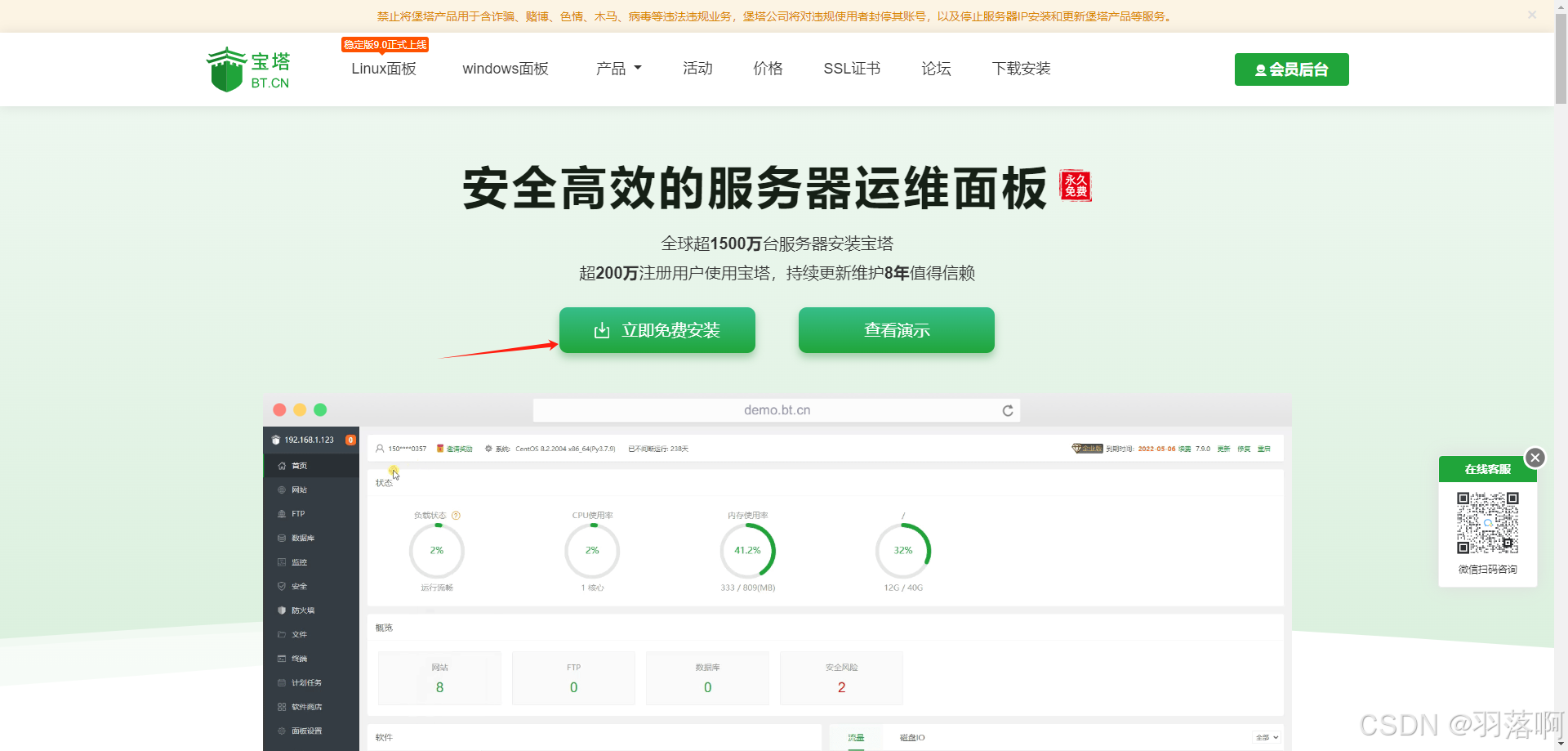Click the demo.bt.cn address bar

point(777,410)
